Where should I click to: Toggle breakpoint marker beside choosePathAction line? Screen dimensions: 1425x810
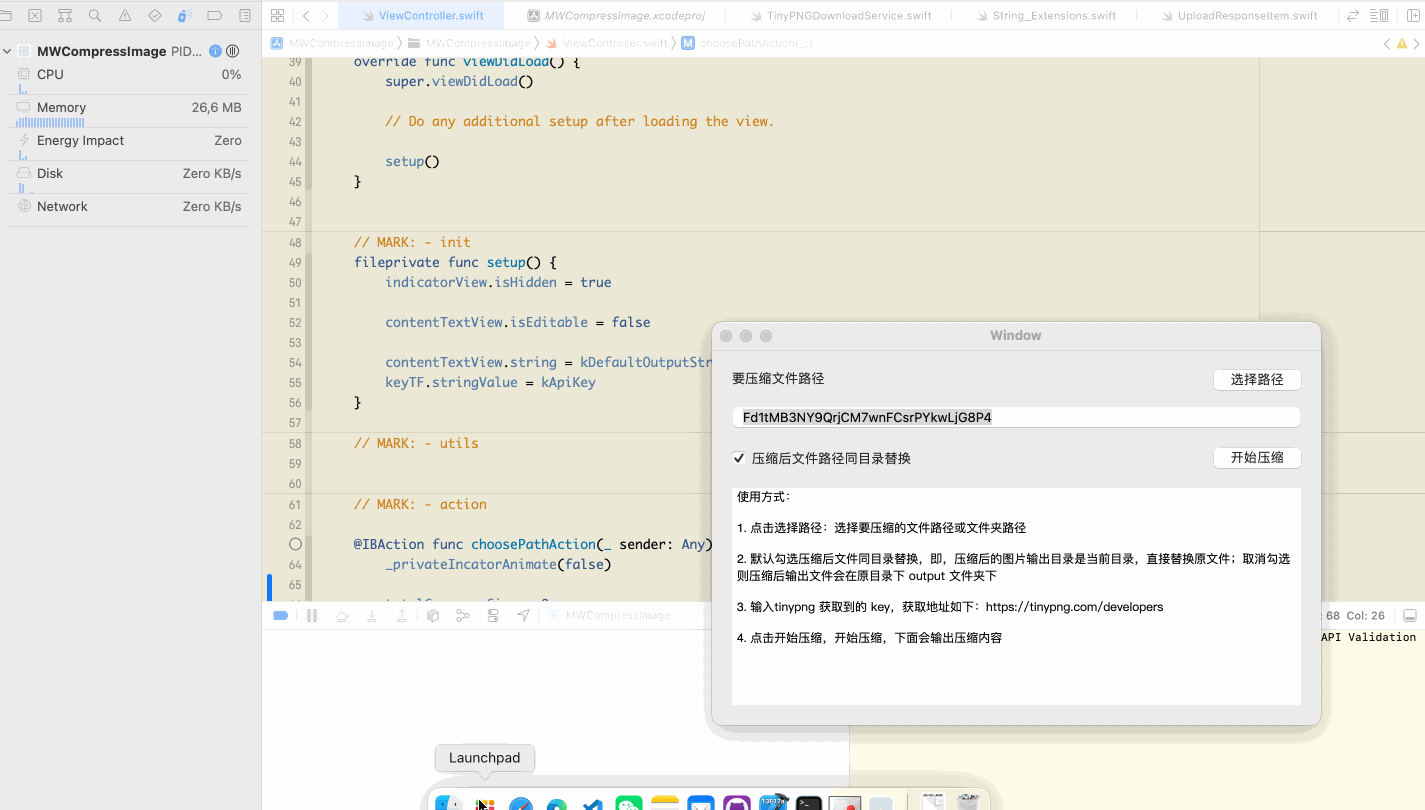pyautogui.click(x=295, y=544)
